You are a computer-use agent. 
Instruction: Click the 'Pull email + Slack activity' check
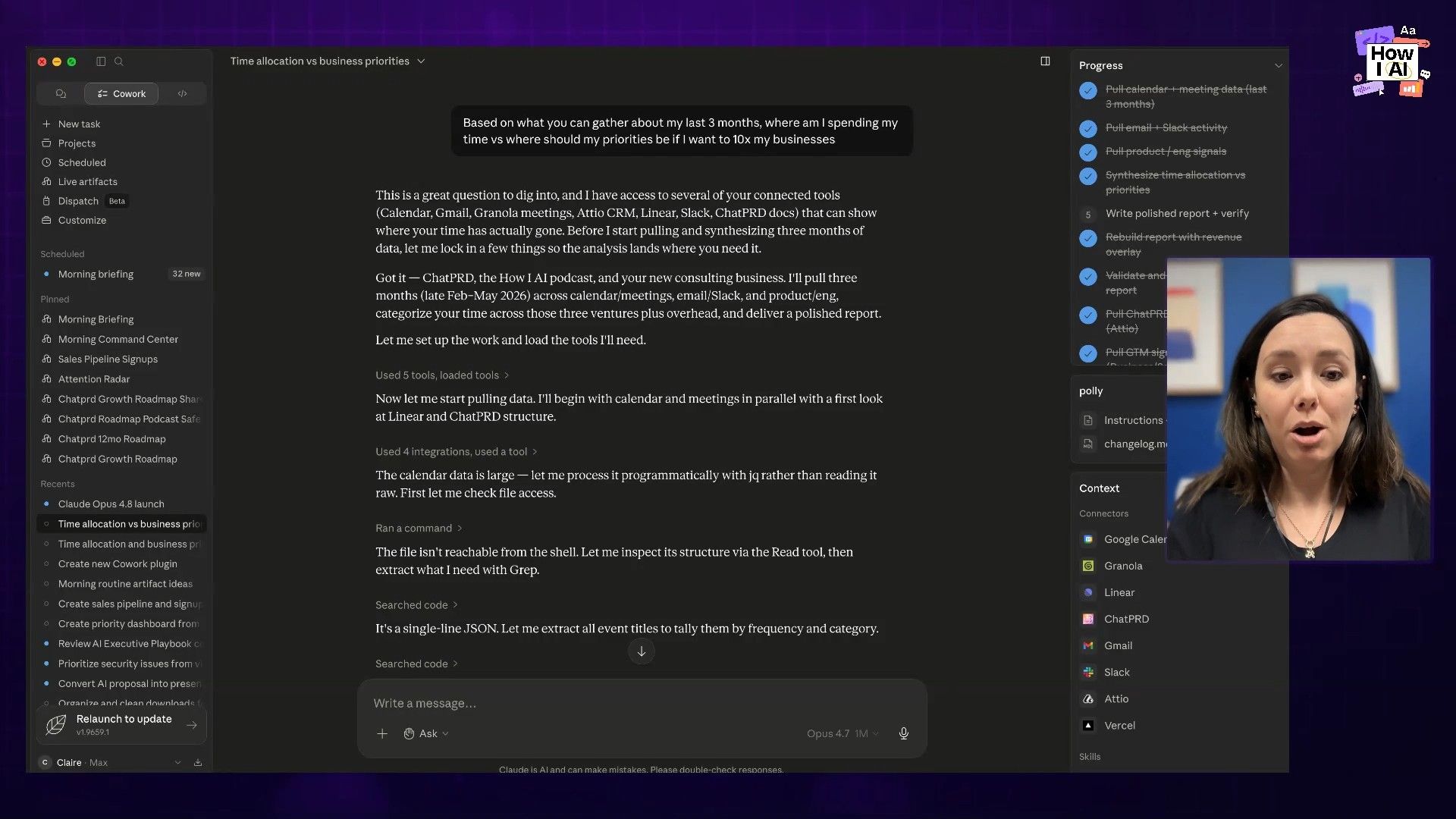(x=1088, y=129)
